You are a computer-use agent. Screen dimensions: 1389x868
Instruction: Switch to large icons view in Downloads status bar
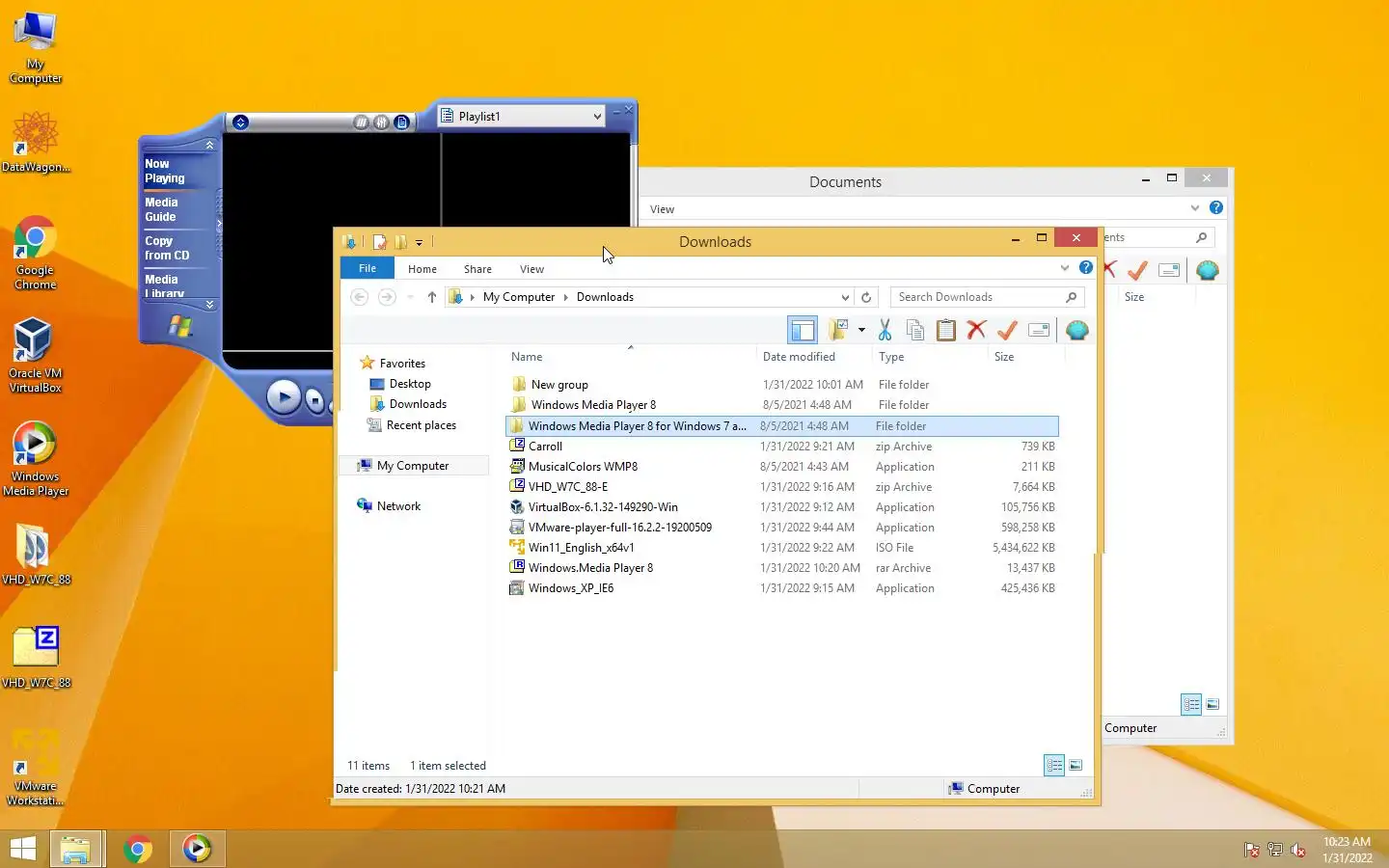click(x=1076, y=766)
